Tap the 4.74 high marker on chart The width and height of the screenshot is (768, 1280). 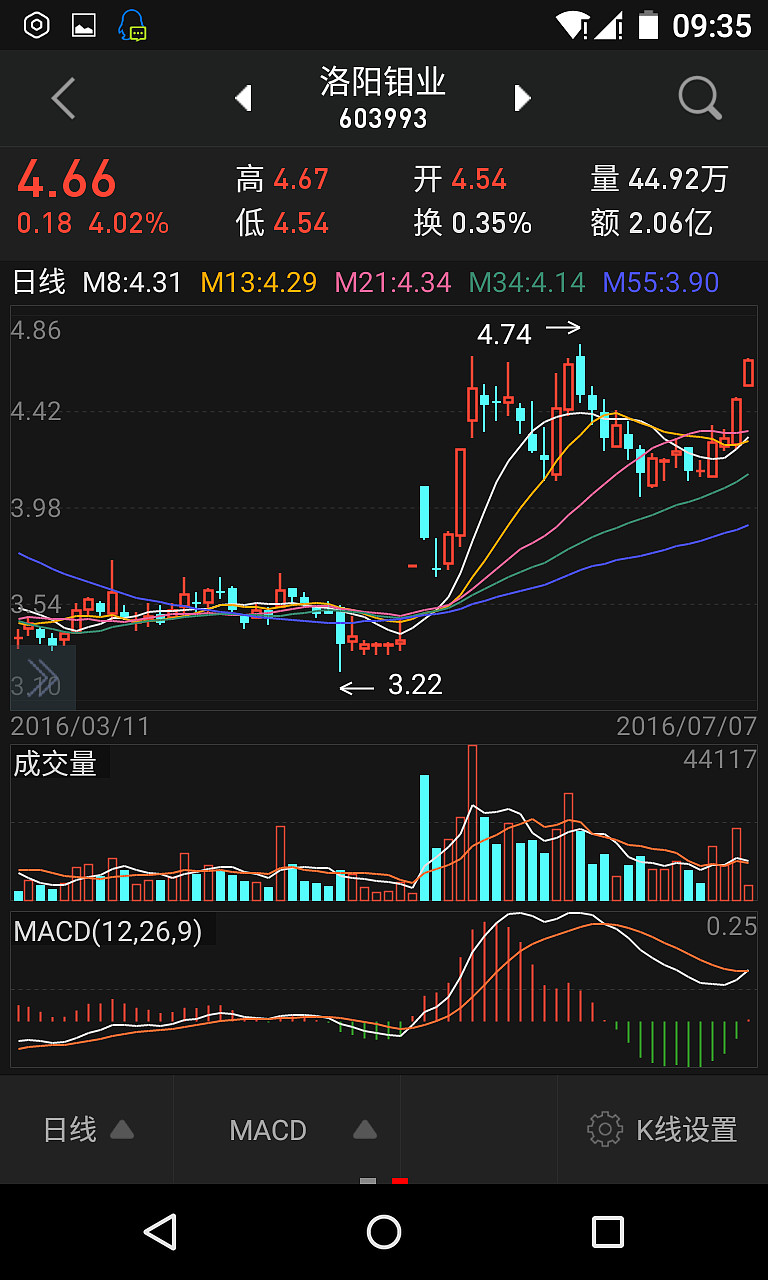pyautogui.click(x=504, y=334)
